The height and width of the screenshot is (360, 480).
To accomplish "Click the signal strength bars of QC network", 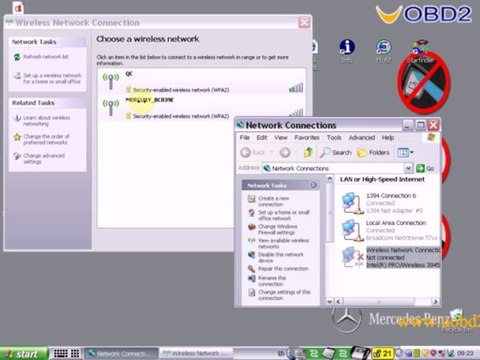I will click(296, 88).
